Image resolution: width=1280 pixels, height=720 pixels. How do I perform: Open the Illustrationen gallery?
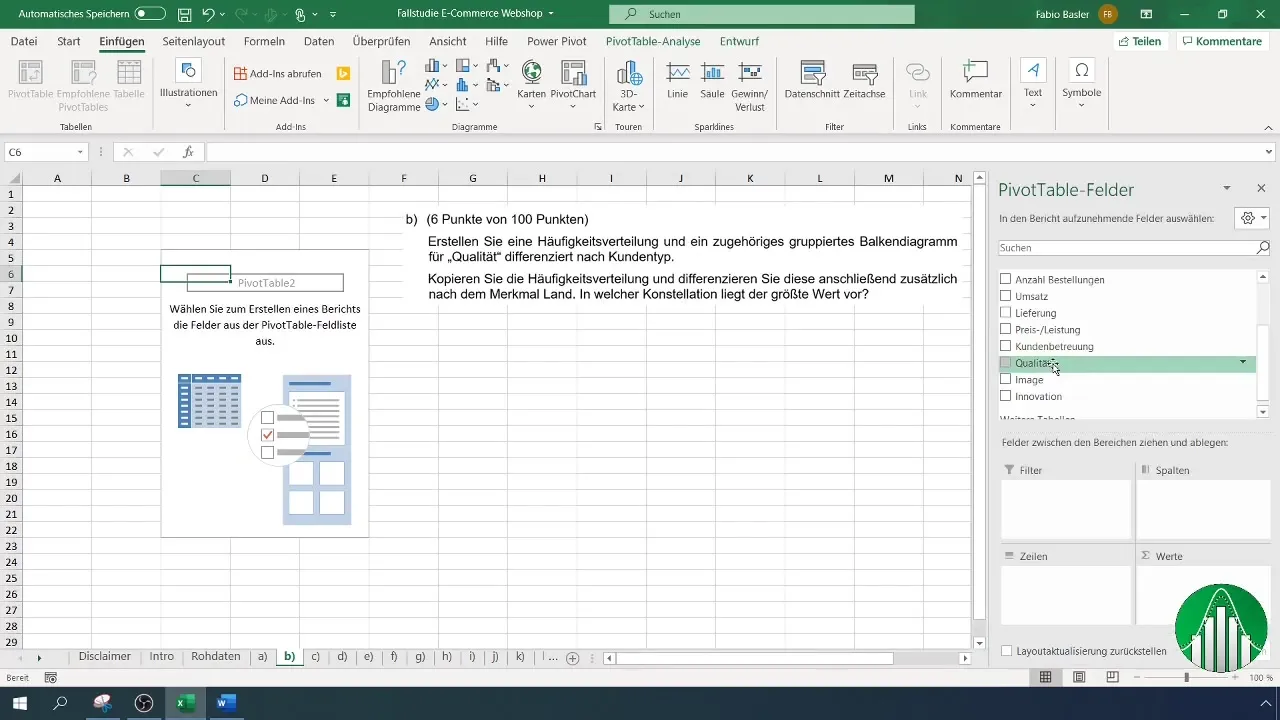[188, 85]
